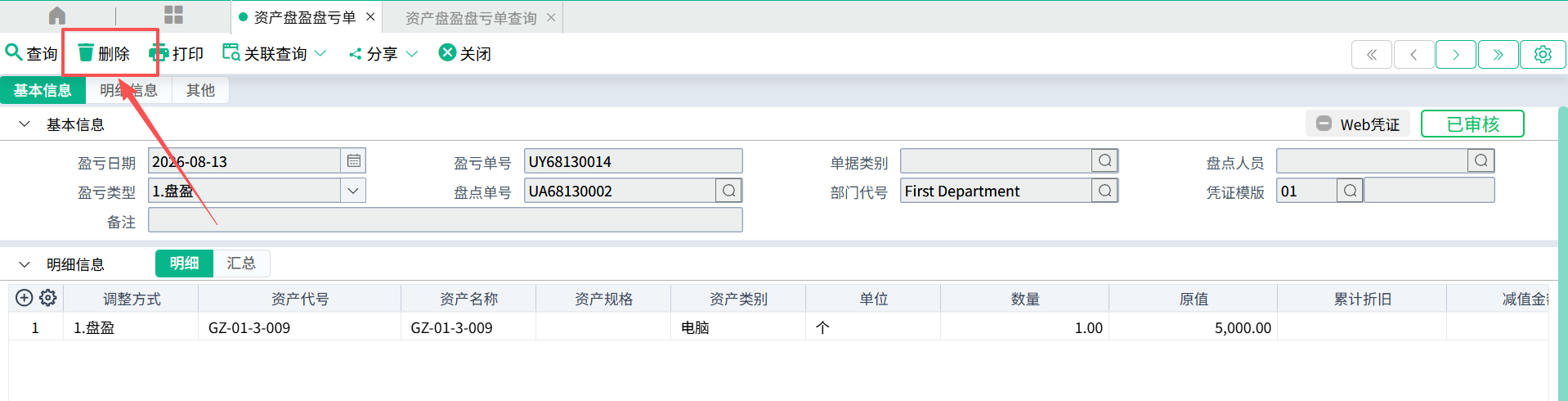Click the 删除 delete trash button
Viewport: 1568px width, 401px height.
pos(104,53)
